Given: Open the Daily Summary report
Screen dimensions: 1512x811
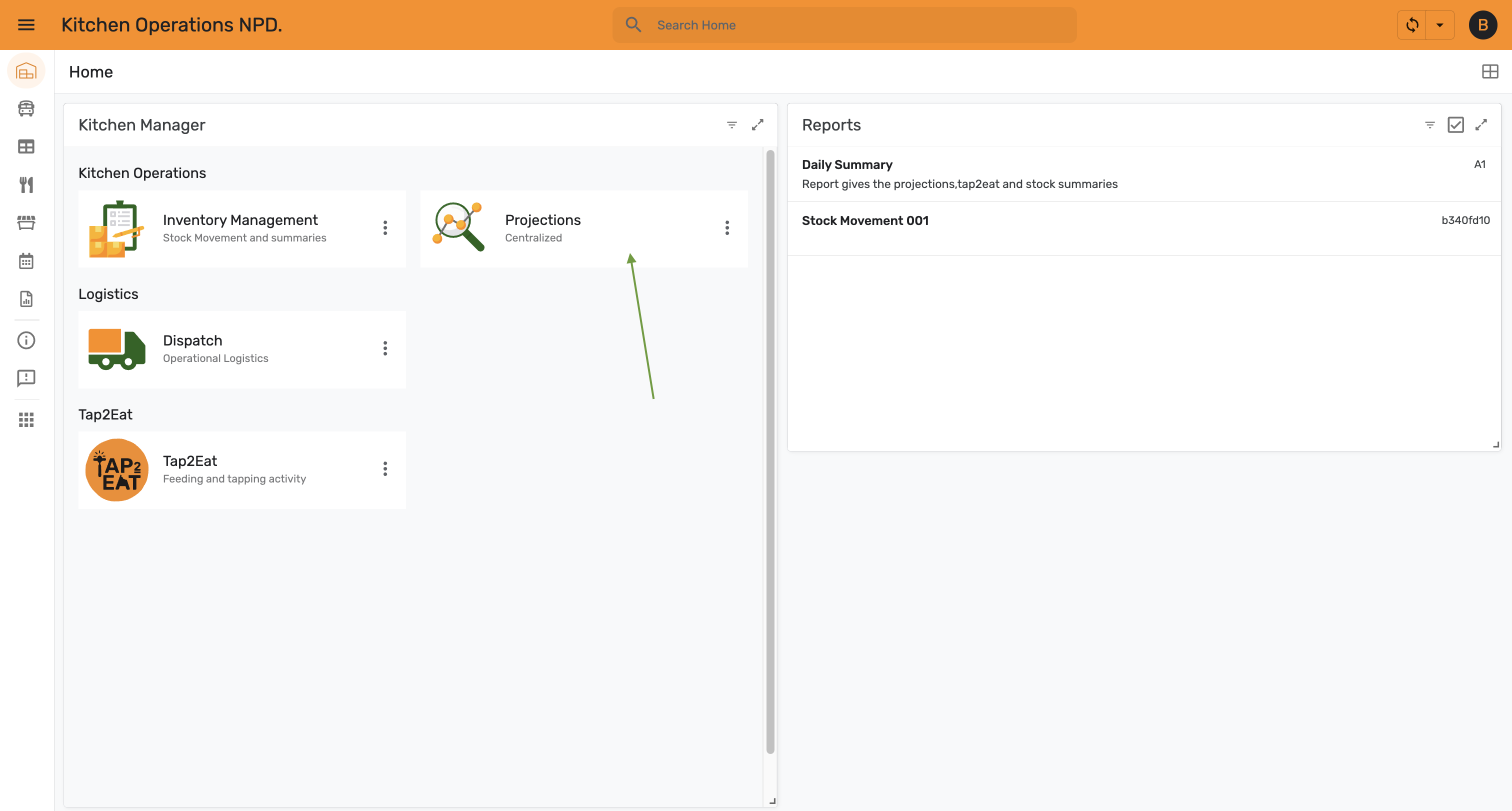Looking at the screenshot, I should click(1144, 174).
